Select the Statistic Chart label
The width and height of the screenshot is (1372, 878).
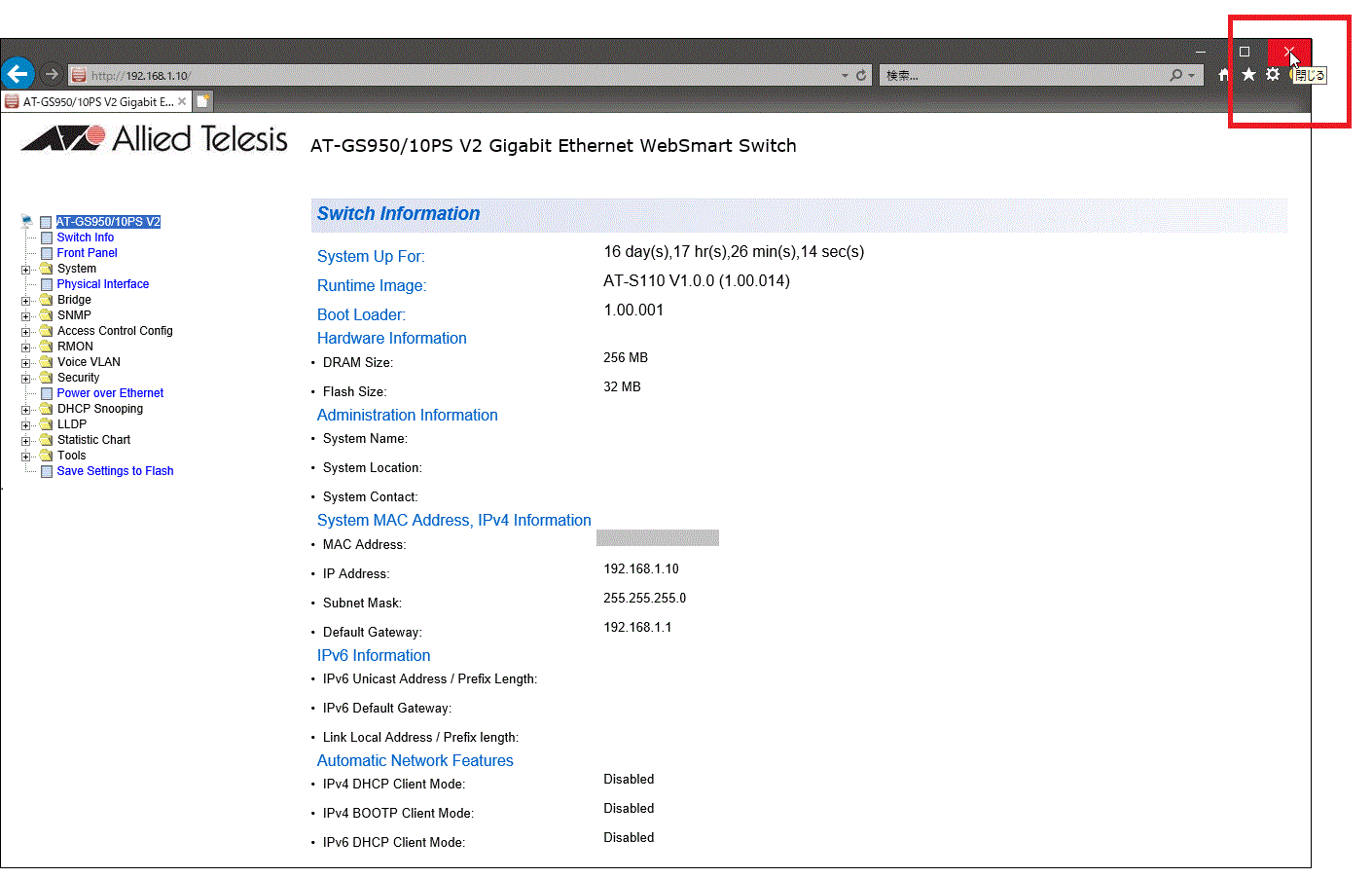pos(93,440)
